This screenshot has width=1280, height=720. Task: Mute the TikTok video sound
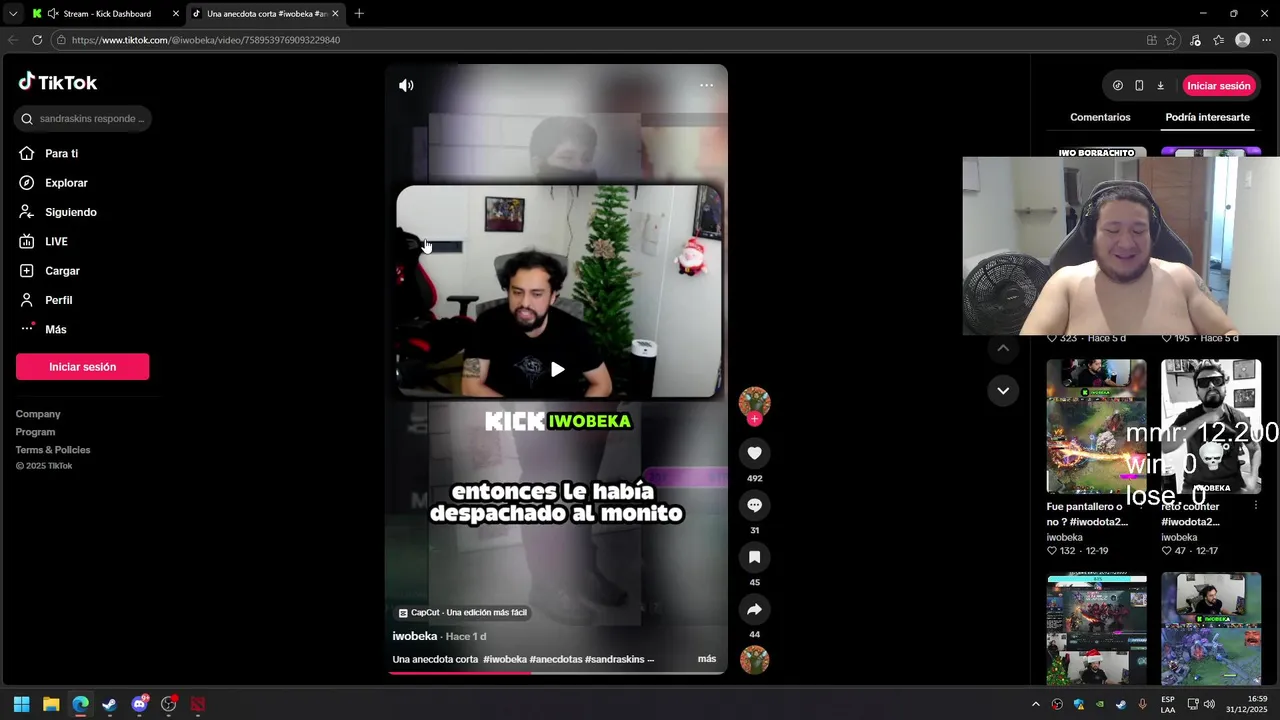point(406,86)
